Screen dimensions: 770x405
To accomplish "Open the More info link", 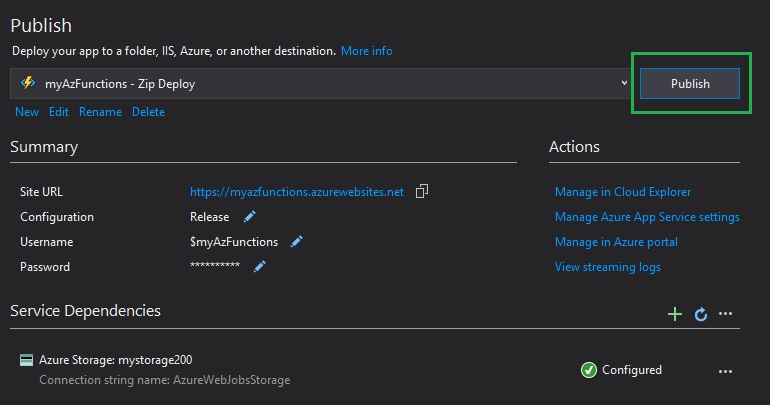I will (366, 50).
